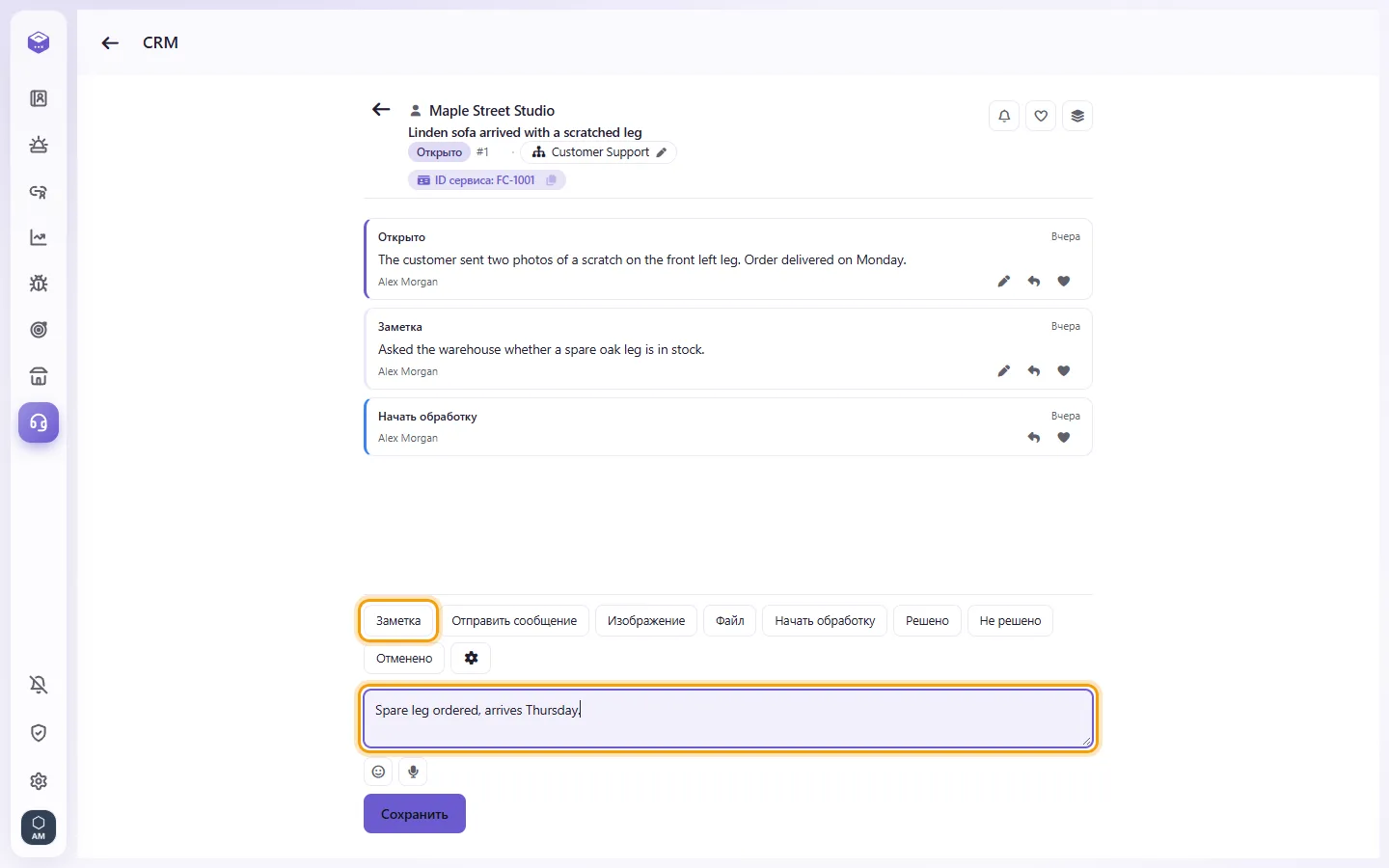1389x868 pixels.
Task: Go back using the arrow next to CRM
Action: coord(110,42)
